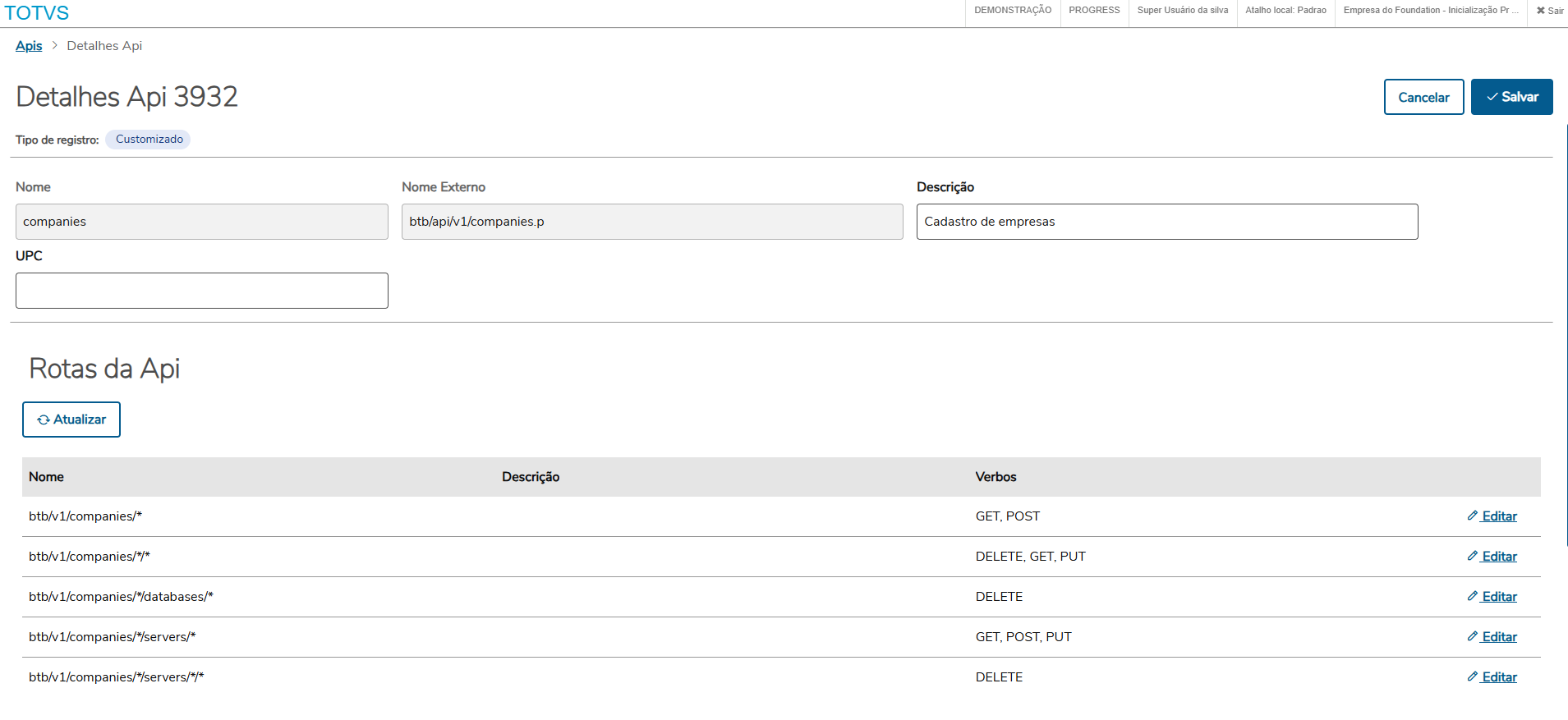Open the Apis breadcrumb link
1568x720 pixels.
click(29, 46)
